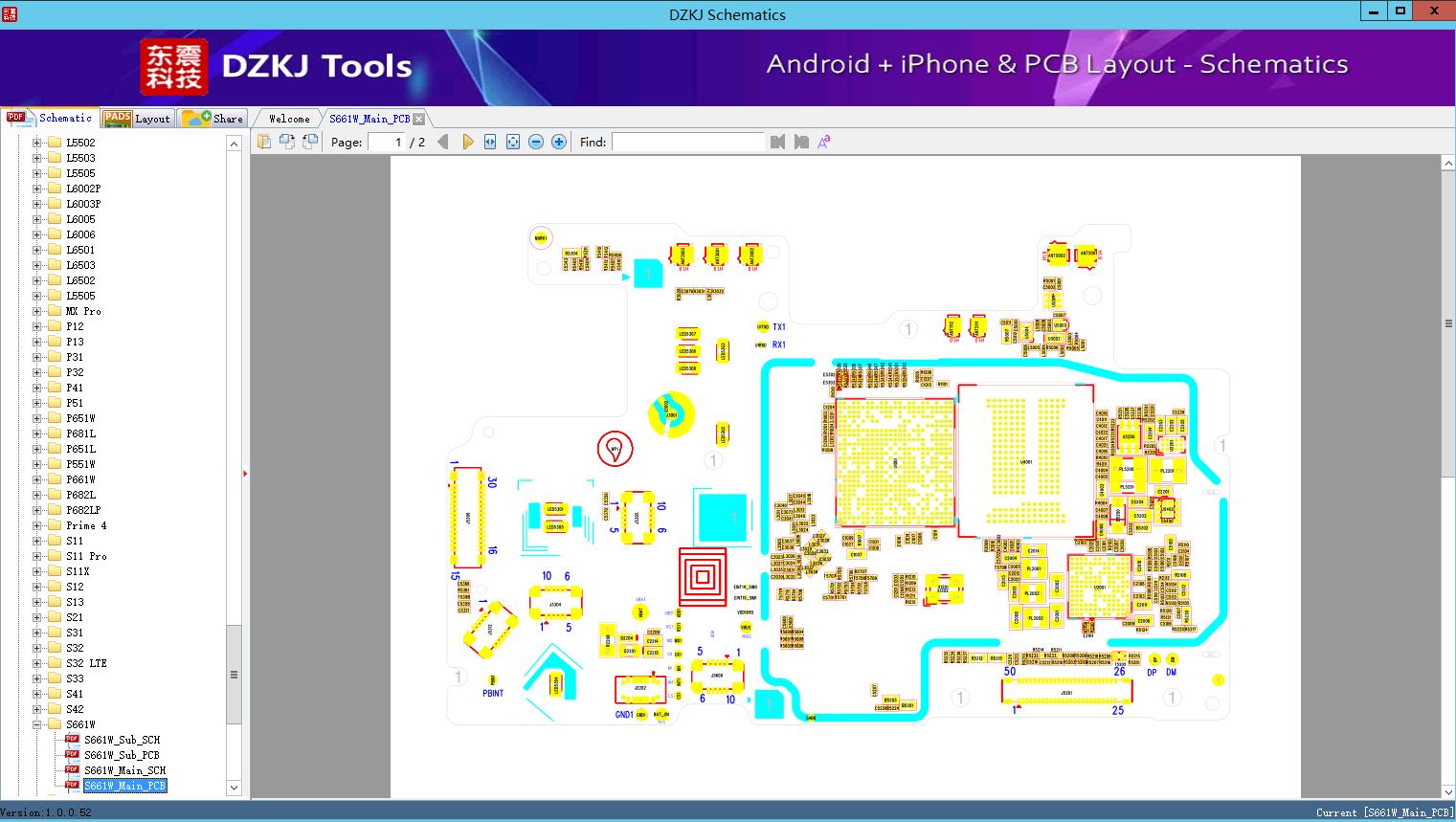Screen dimensions: 1456x822
Task: Expand the S32 LTE folder
Action: pos(37,663)
